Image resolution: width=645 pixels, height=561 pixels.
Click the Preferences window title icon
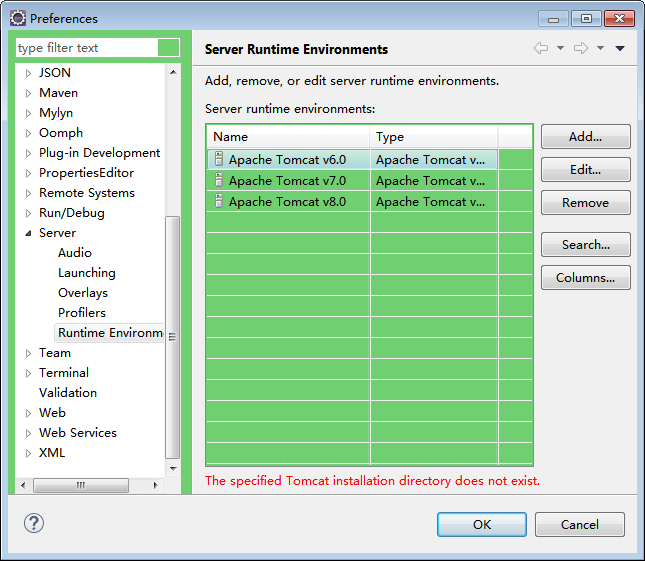(18, 18)
